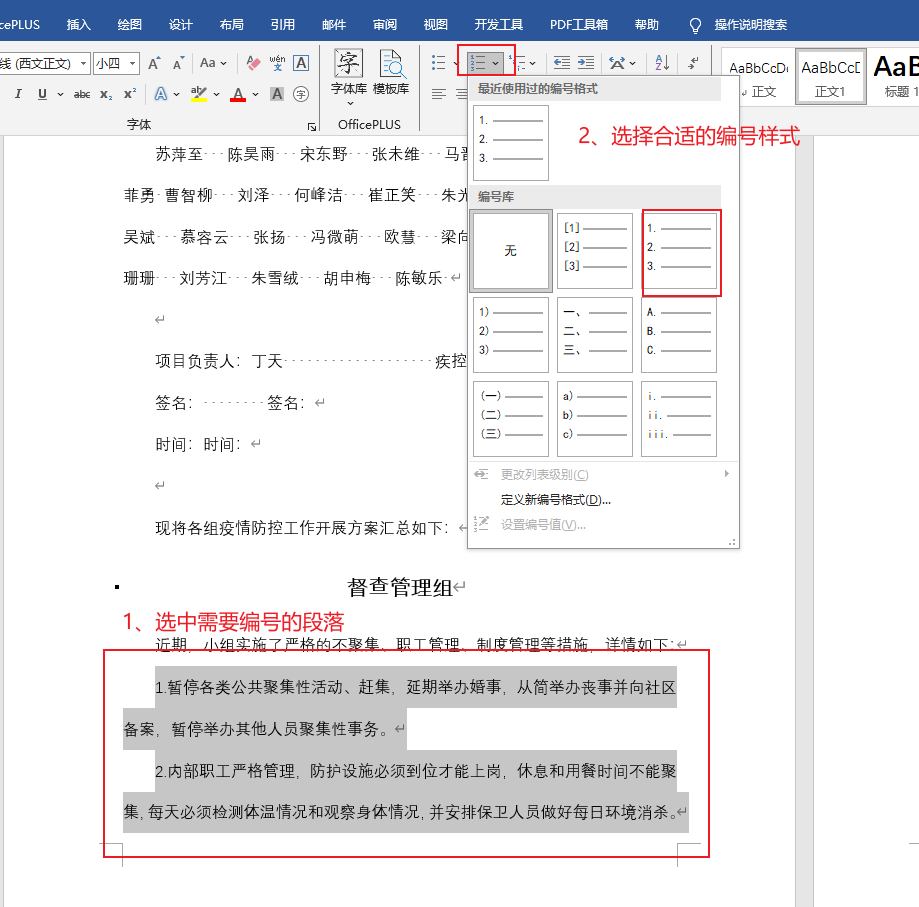This screenshot has height=907, width=919.
Task: Open the Change Case Aa dropdown
Action: (x=213, y=63)
